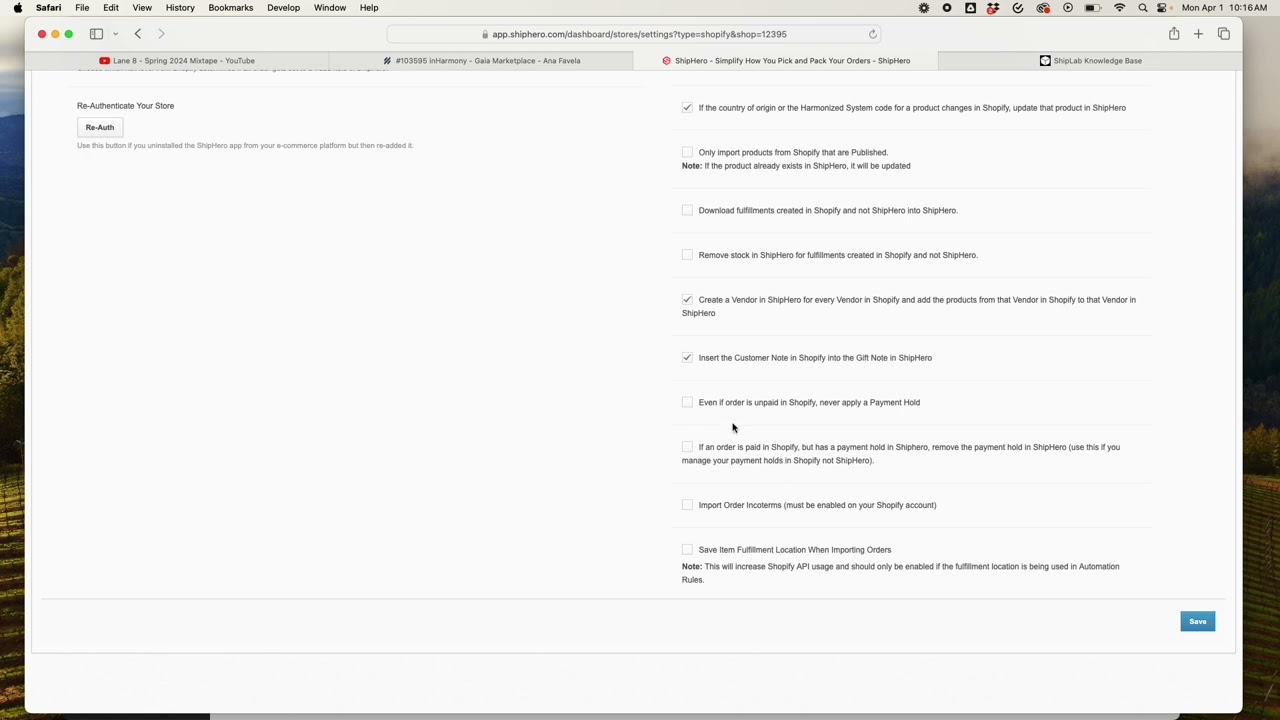Viewport: 1280px width, 720px height.
Task: Enable never apply a Payment Hold checkbox
Action: click(687, 402)
